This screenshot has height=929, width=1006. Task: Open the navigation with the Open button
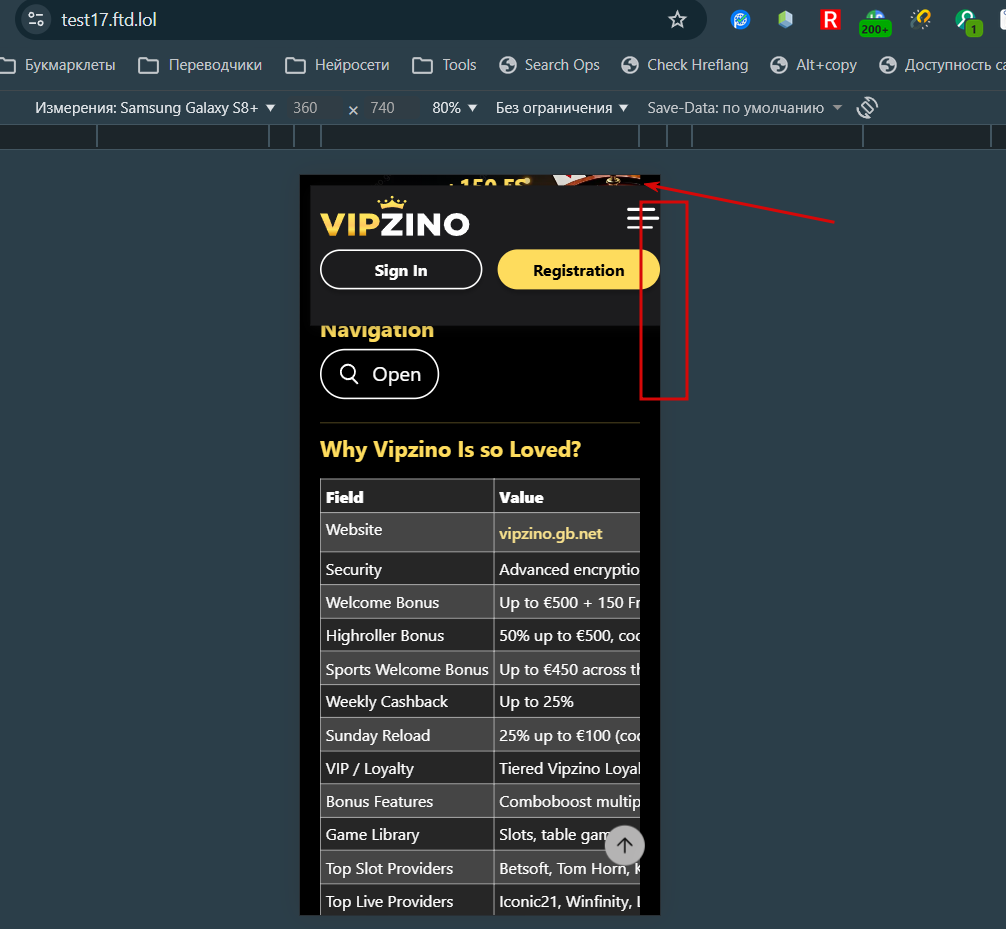[x=379, y=374]
